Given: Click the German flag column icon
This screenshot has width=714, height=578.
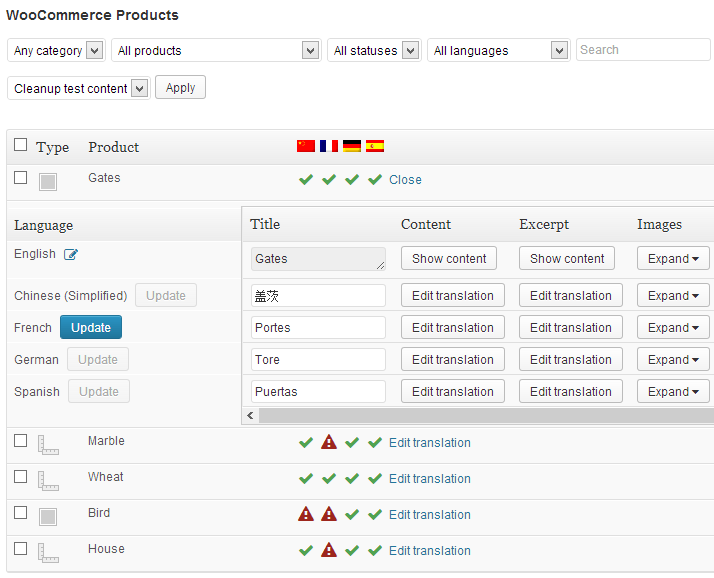Looking at the screenshot, I should point(352,146).
